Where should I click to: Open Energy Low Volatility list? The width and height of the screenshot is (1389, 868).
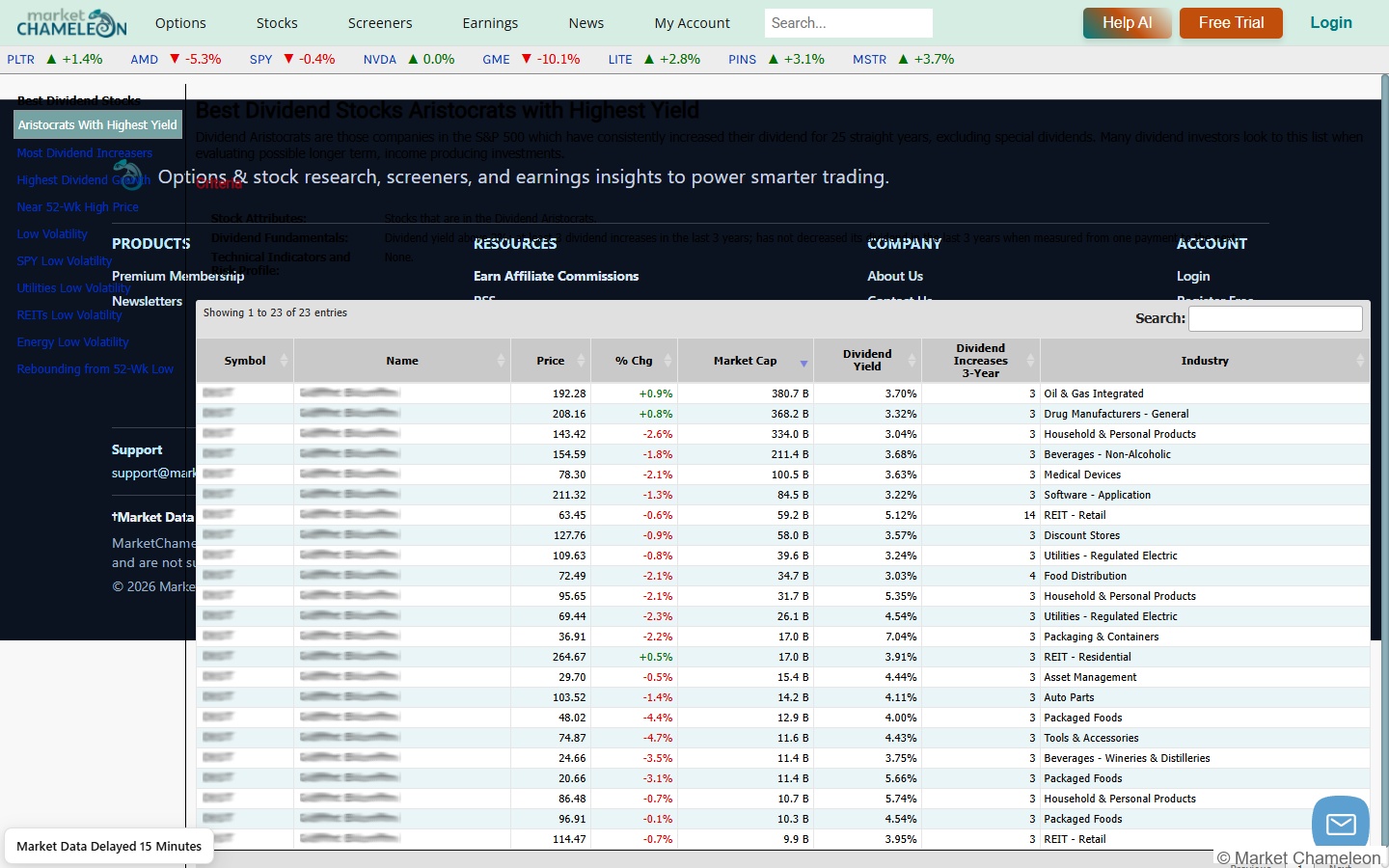coord(72,342)
